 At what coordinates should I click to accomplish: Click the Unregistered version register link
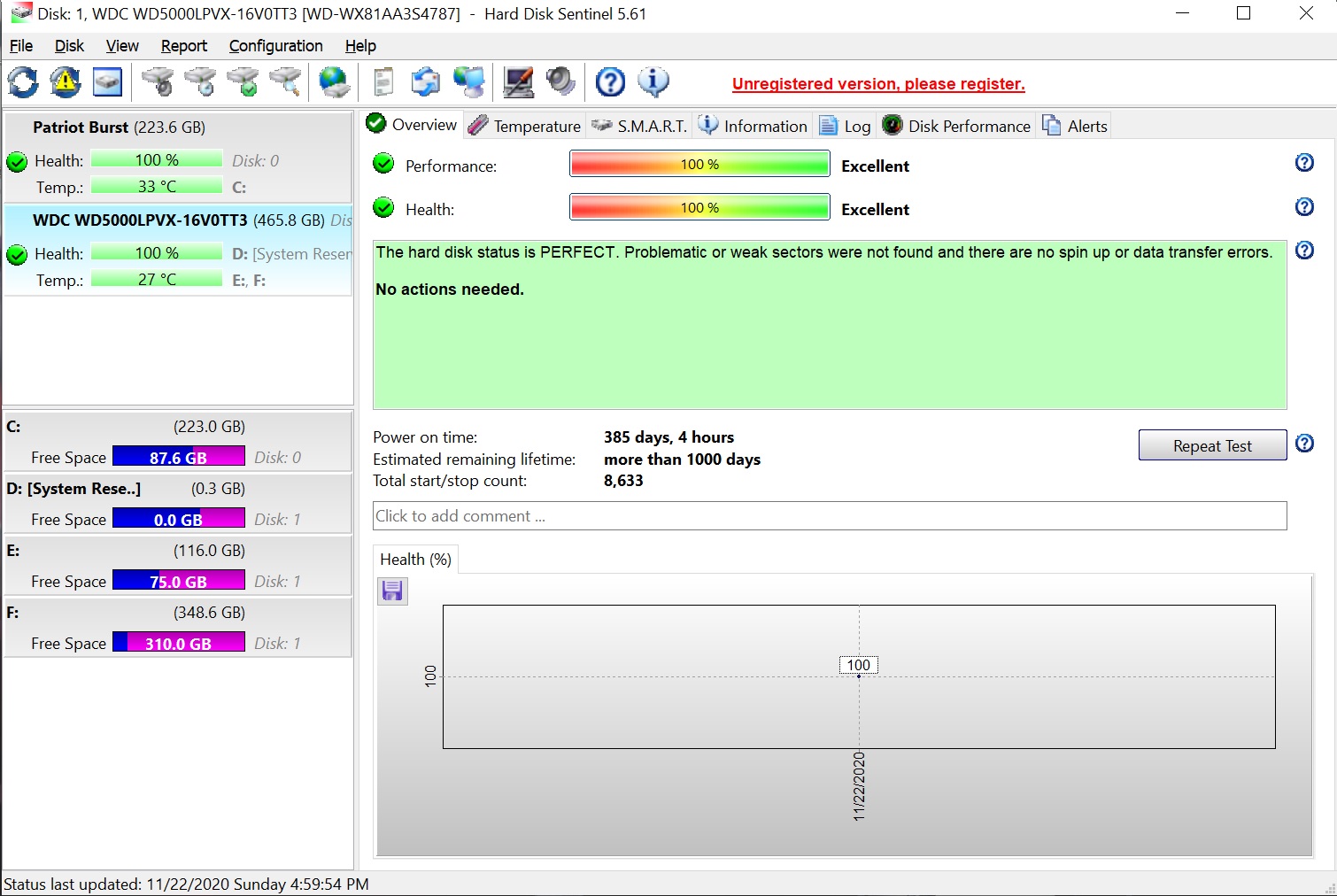pyautogui.click(x=877, y=84)
